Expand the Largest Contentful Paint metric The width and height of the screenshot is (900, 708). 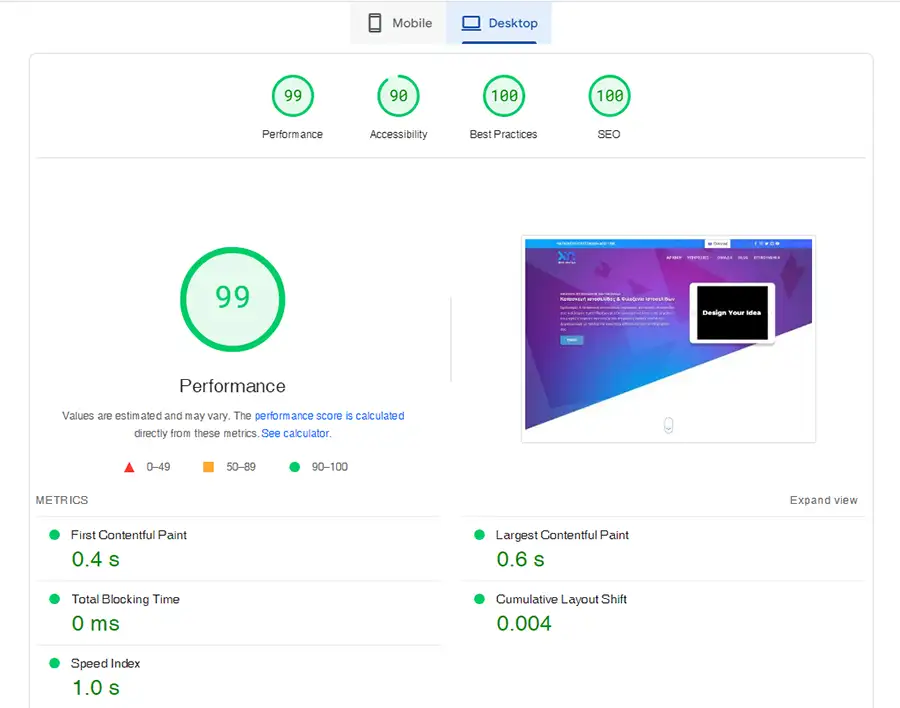[562, 535]
